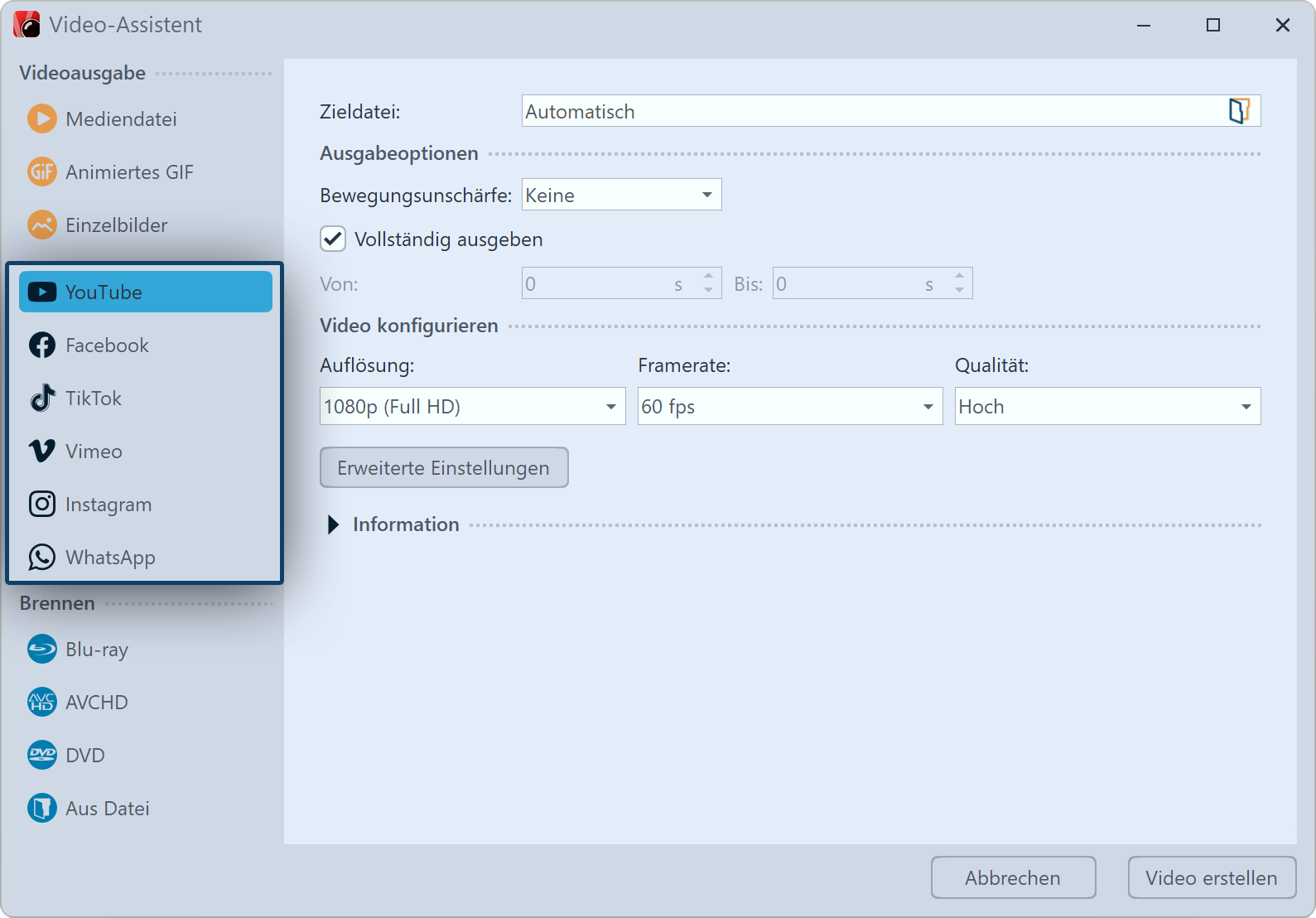
Task: Select the TikTok icon in sidebar
Action: 41,399
